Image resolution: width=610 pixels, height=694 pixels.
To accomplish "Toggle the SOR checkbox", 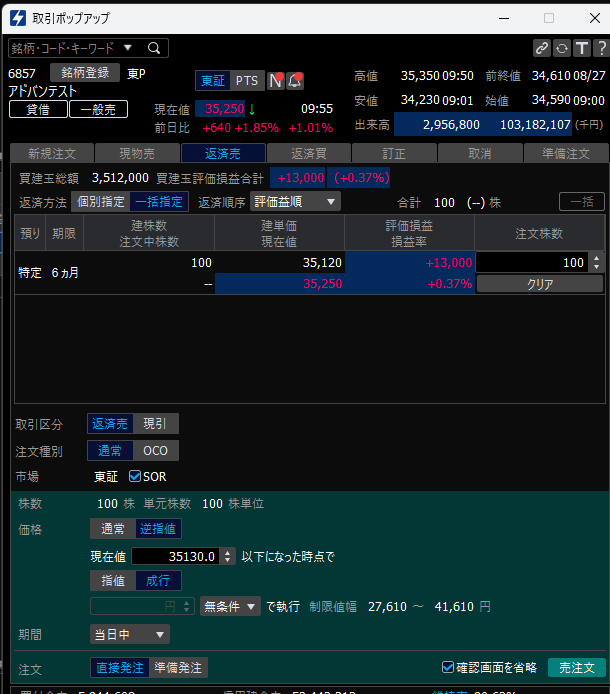I will (x=135, y=476).
